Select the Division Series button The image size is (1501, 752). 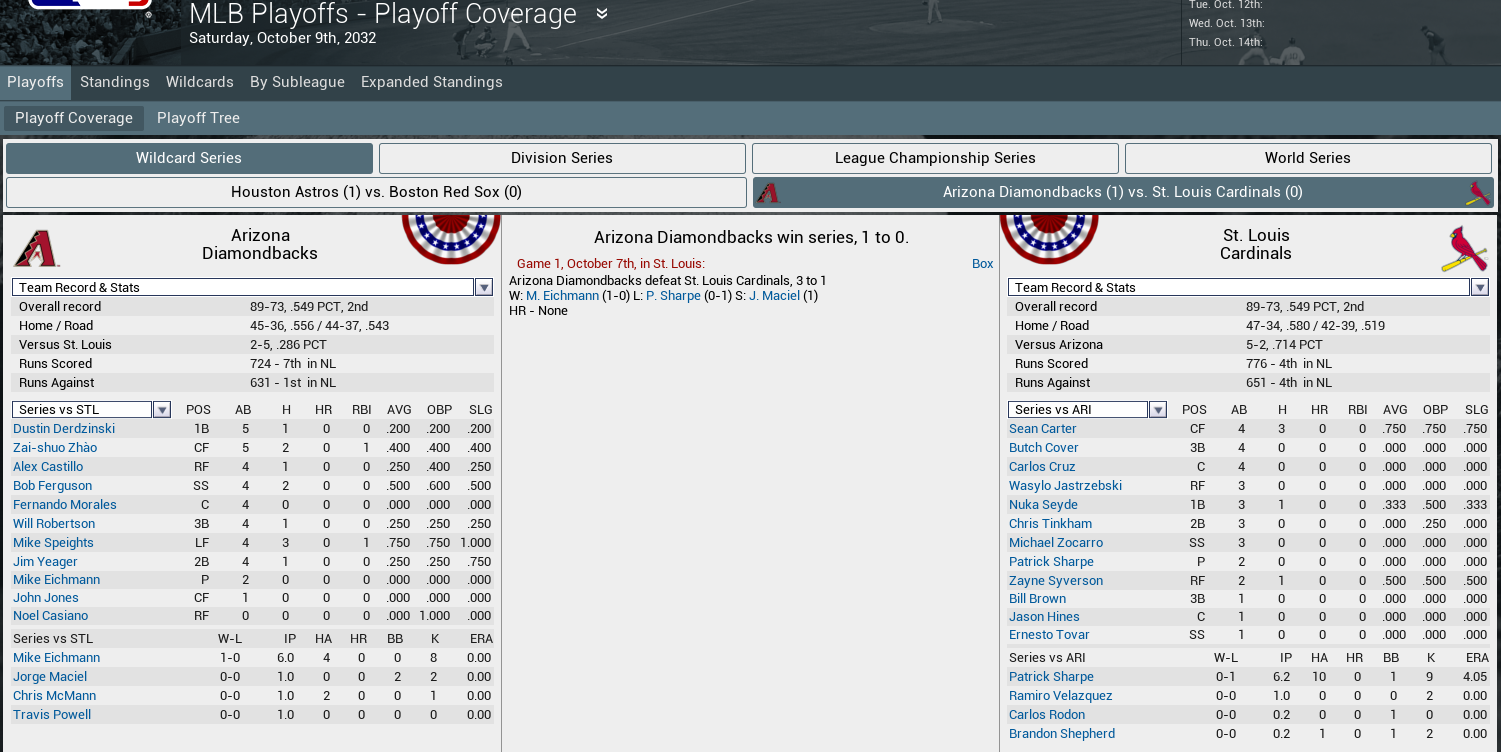562,158
